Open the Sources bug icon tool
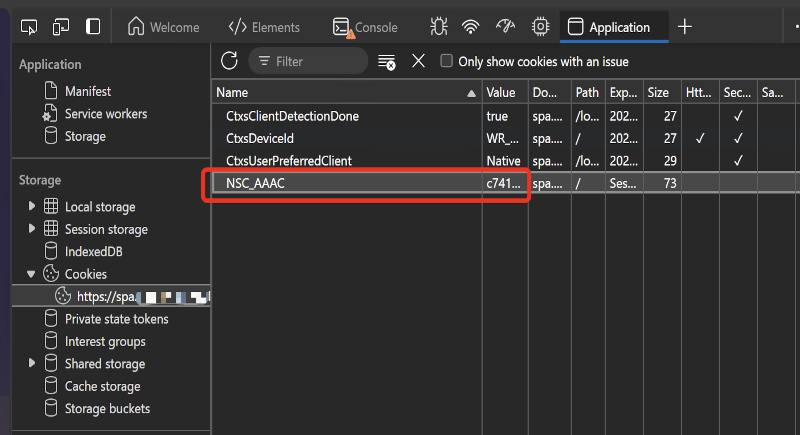 coord(437,27)
